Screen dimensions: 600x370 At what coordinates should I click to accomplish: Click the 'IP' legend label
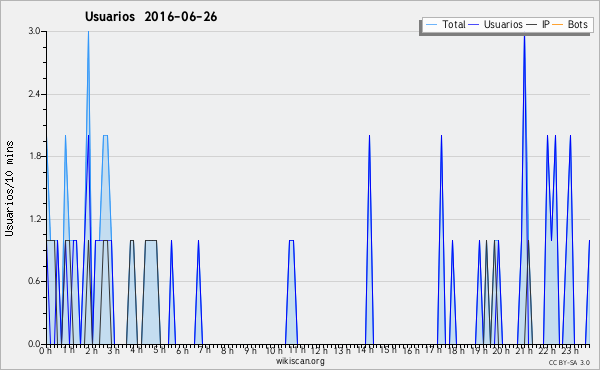(x=546, y=24)
